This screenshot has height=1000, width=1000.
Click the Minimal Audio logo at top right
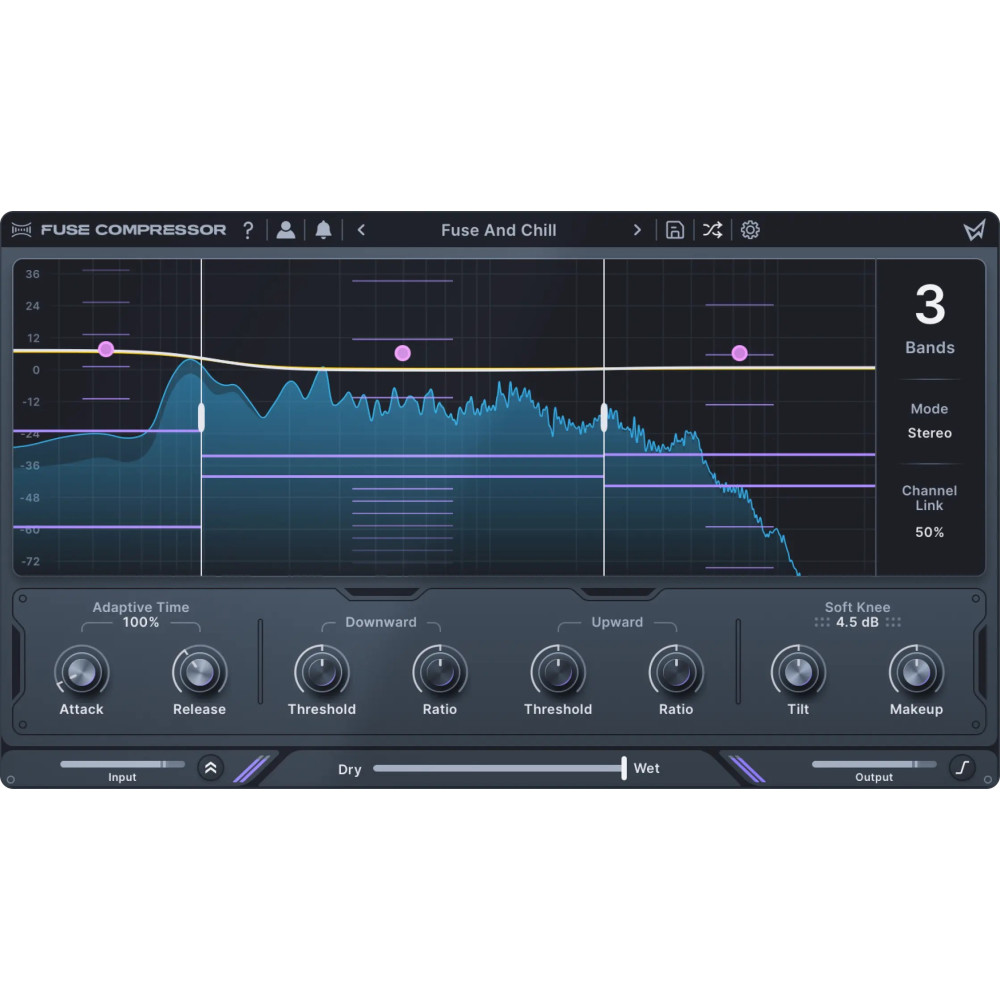[974, 230]
